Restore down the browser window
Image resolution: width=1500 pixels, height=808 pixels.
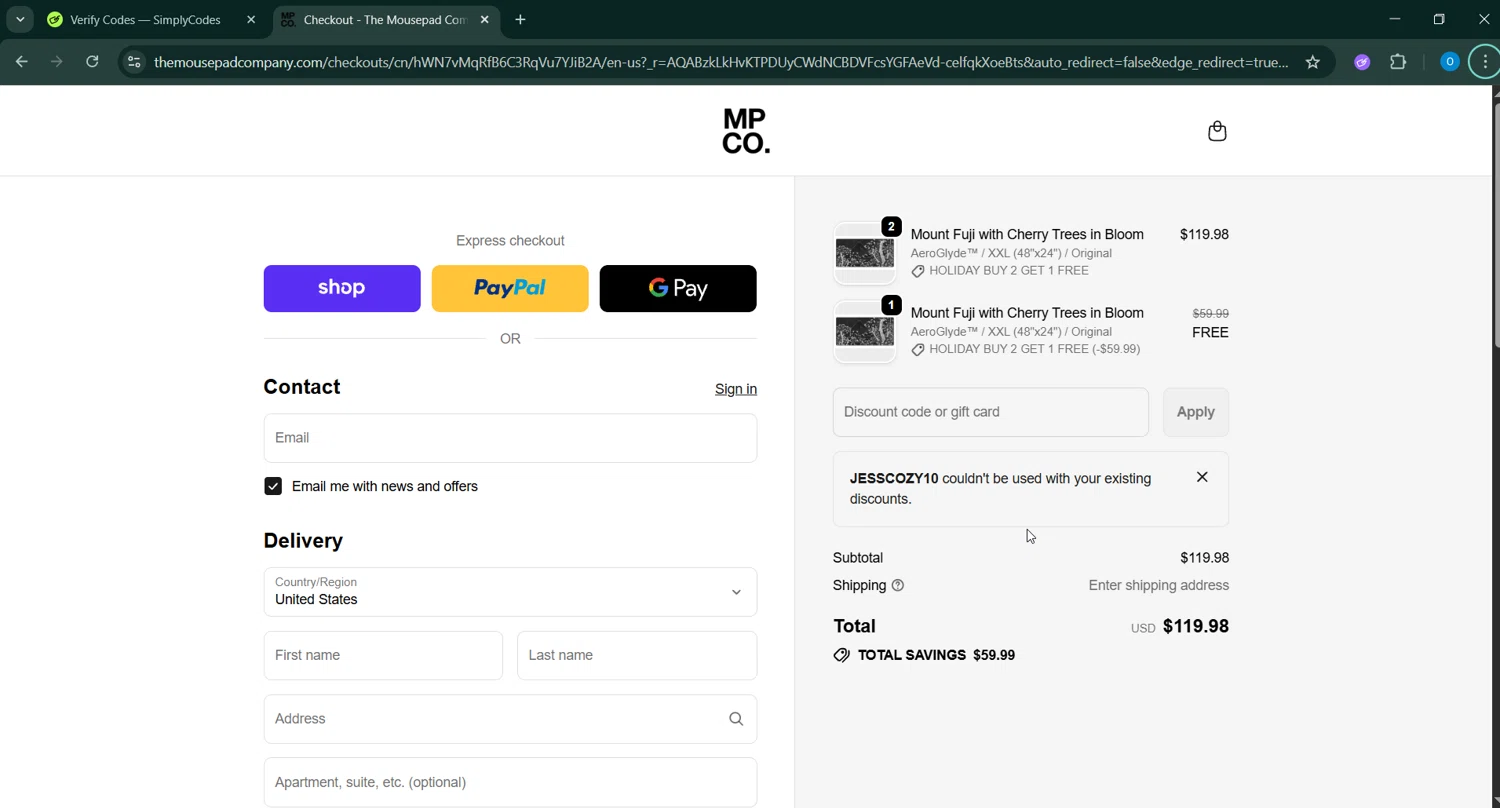pyautogui.click(x=1439, y=19)
